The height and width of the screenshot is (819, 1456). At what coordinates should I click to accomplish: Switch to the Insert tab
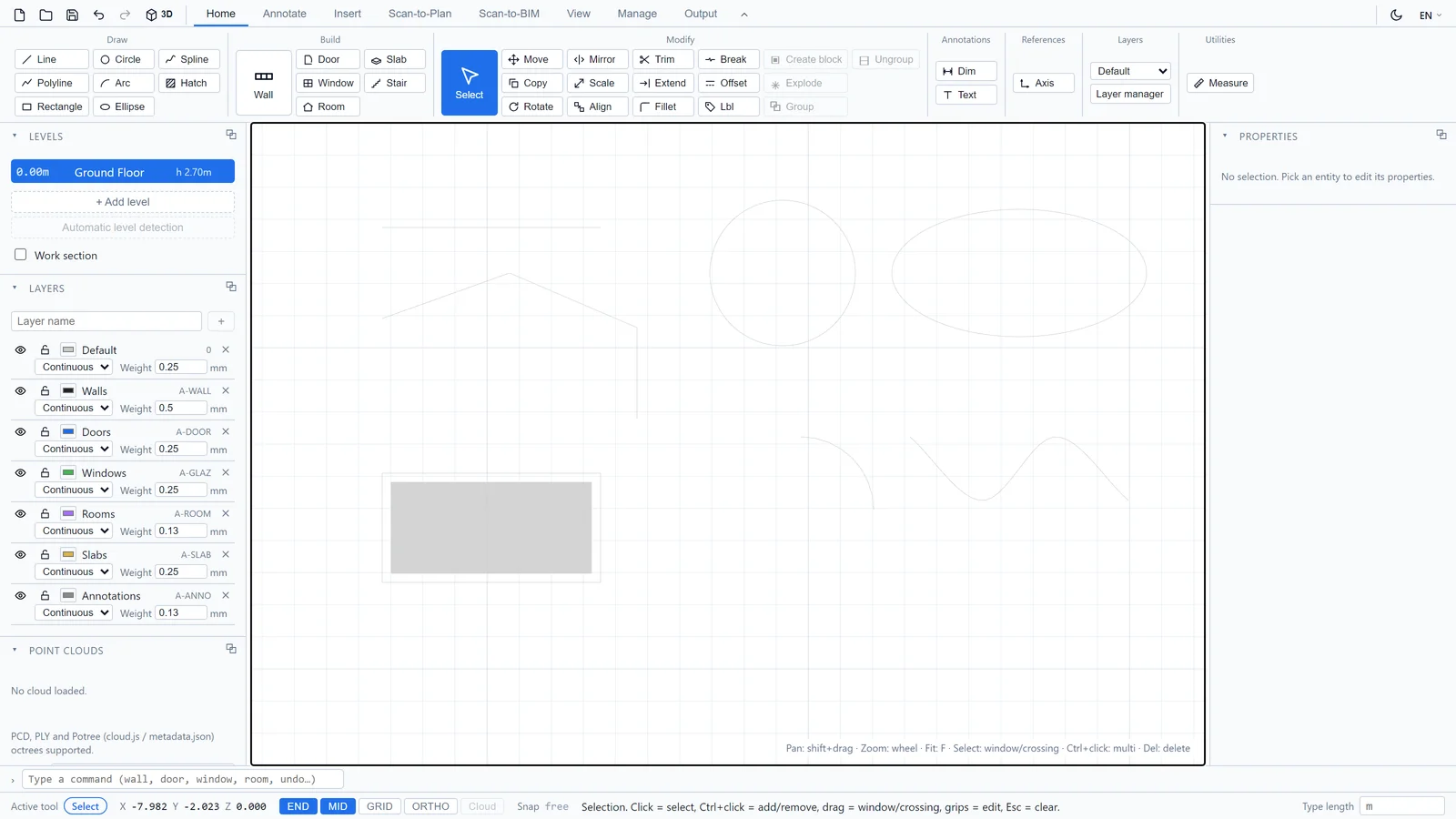(348, 14)
